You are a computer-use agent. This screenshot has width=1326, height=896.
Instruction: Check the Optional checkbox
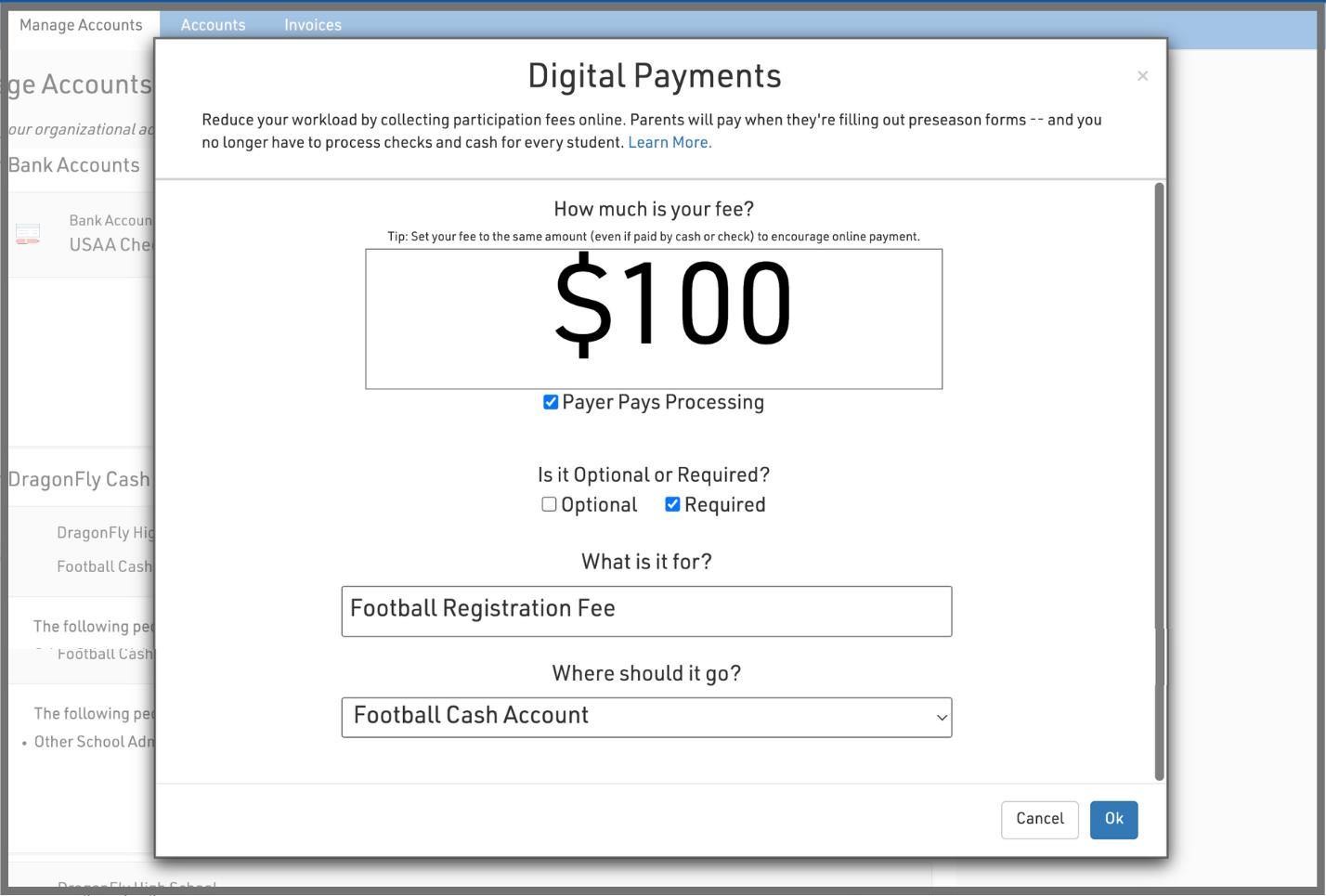click(550, 504)
